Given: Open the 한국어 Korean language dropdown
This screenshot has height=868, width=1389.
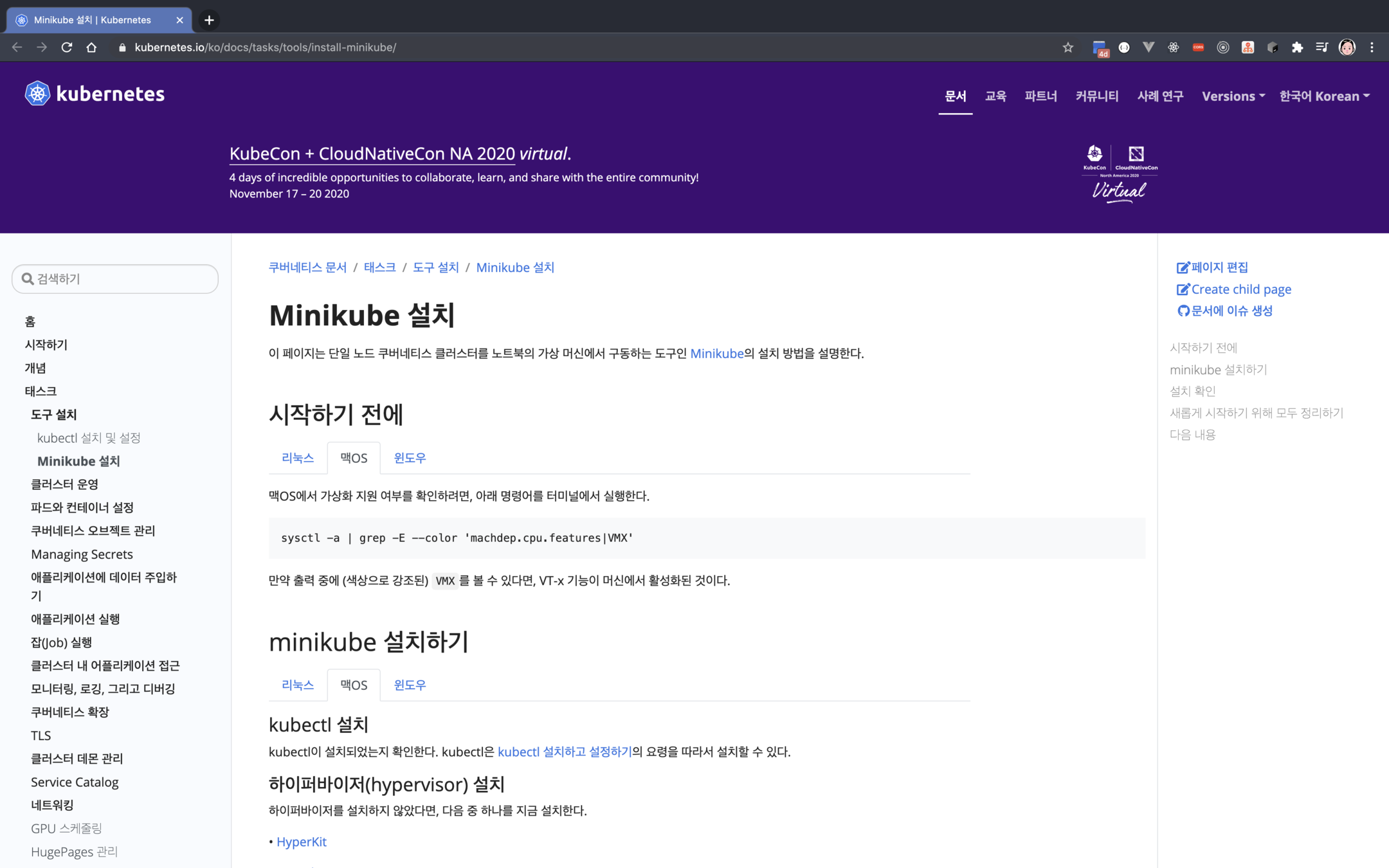Looking at the screenshot, I should click(1324, 96).
